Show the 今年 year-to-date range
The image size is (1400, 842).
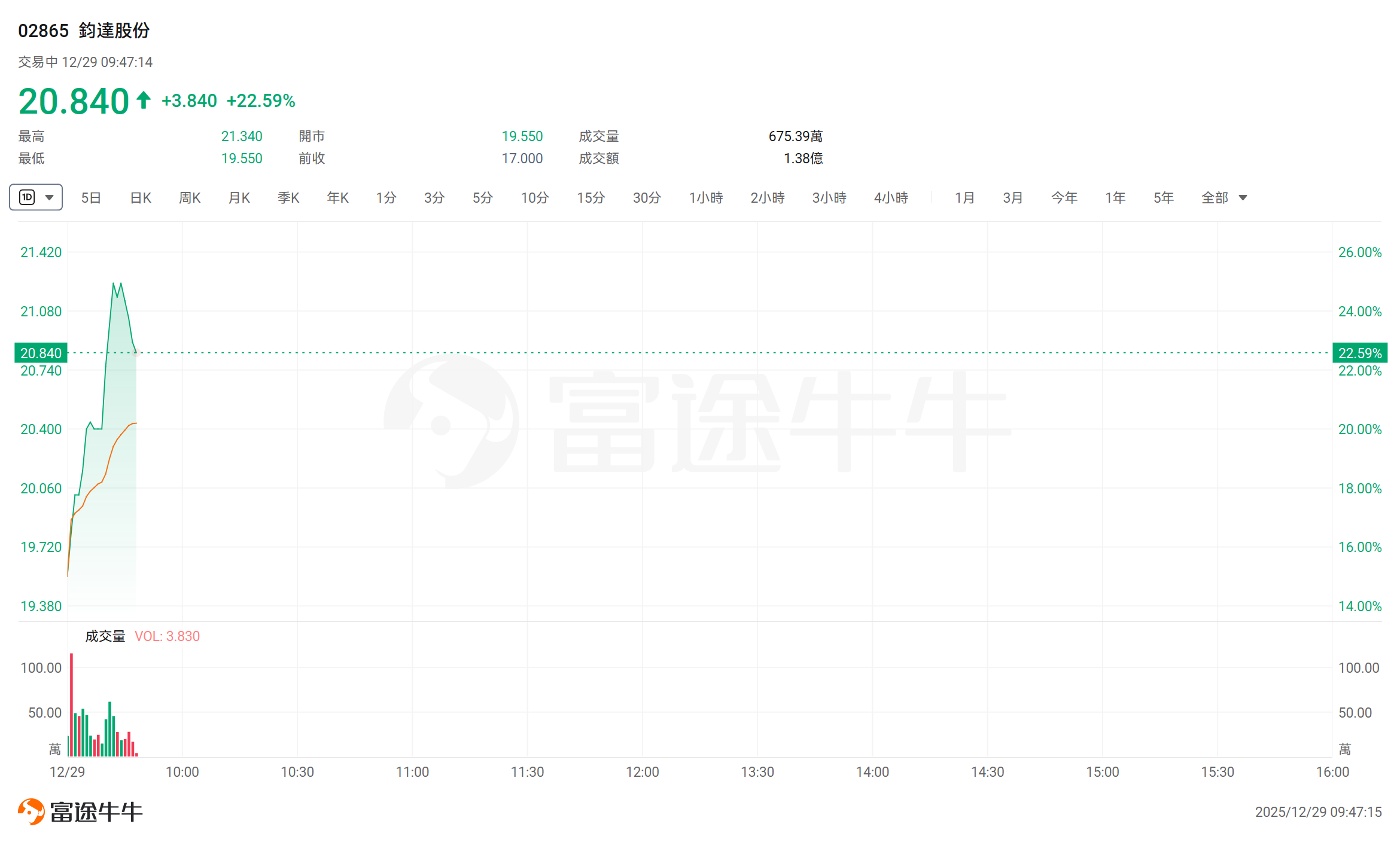point(1064,197)
